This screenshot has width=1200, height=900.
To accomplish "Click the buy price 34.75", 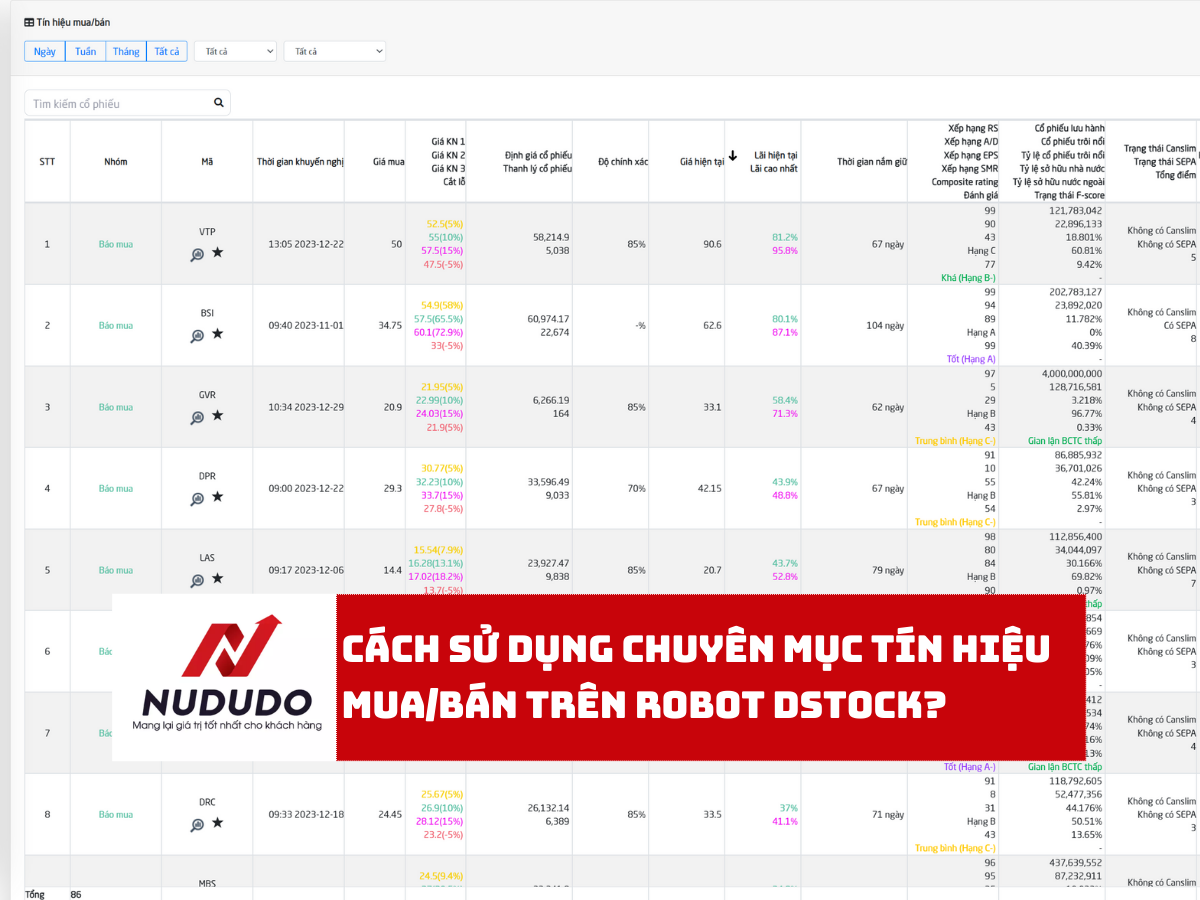I will [390, 325].
